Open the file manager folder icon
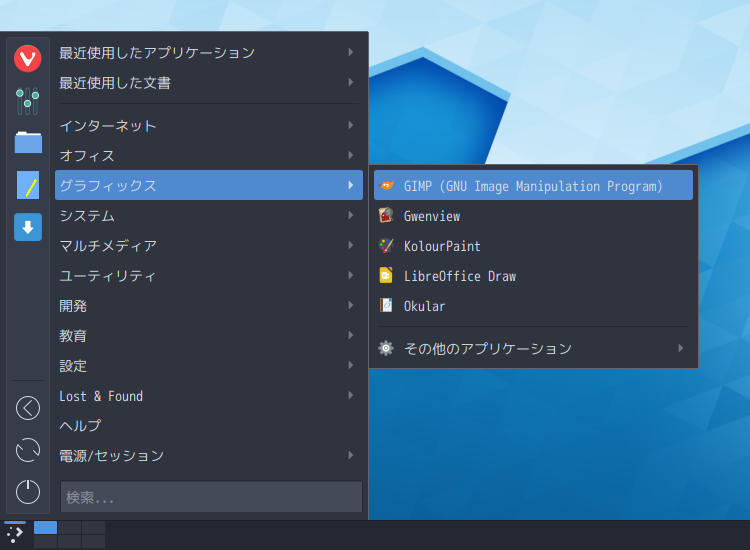 28,142
